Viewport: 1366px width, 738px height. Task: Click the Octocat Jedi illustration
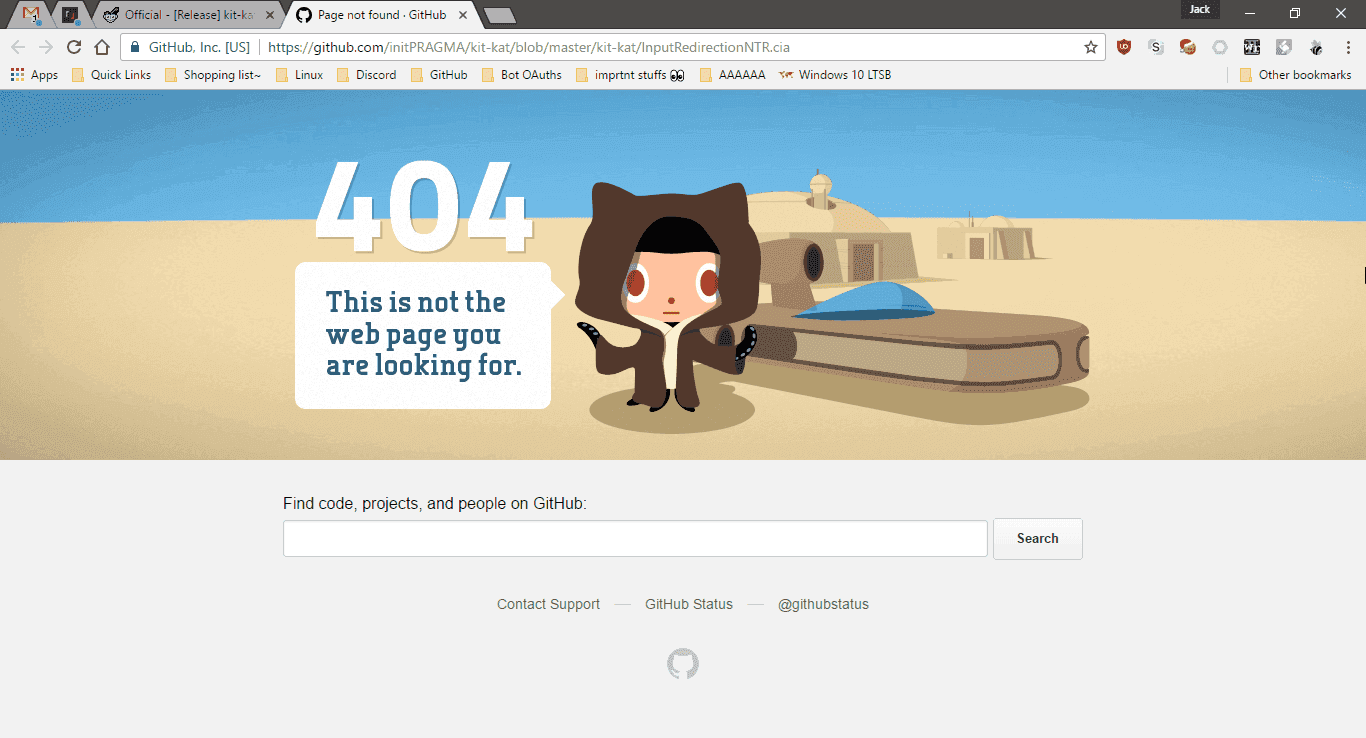pos(670,296)
